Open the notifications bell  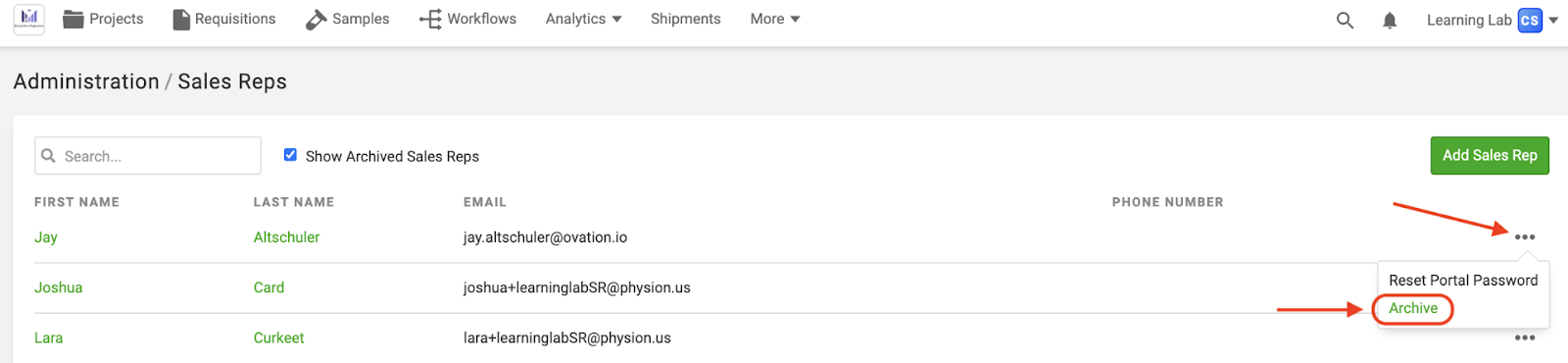pos(1390,20)
